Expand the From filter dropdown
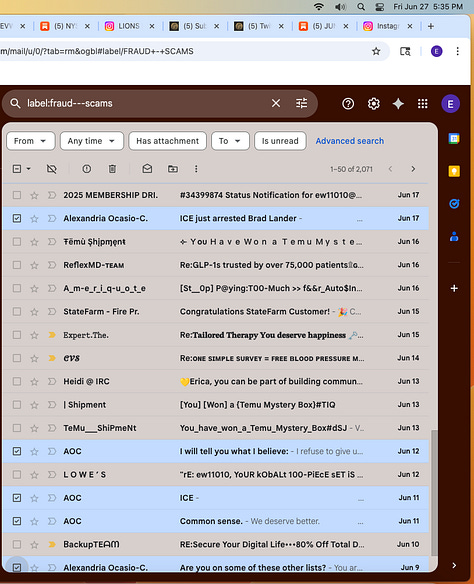Image resolution: width=474 pixels, height=584 pixels. coord(31,141)
